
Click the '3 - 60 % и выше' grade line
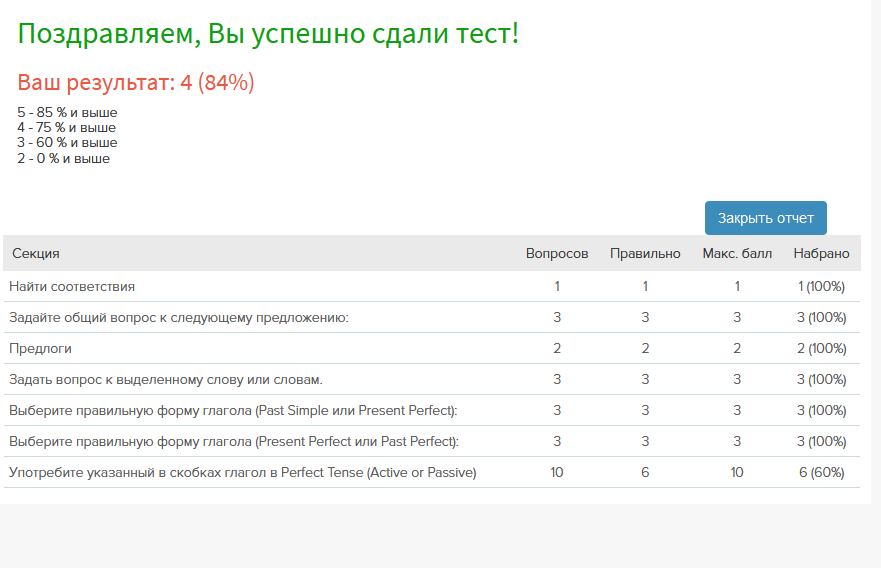pyautogui.click(x=67, y=143)
